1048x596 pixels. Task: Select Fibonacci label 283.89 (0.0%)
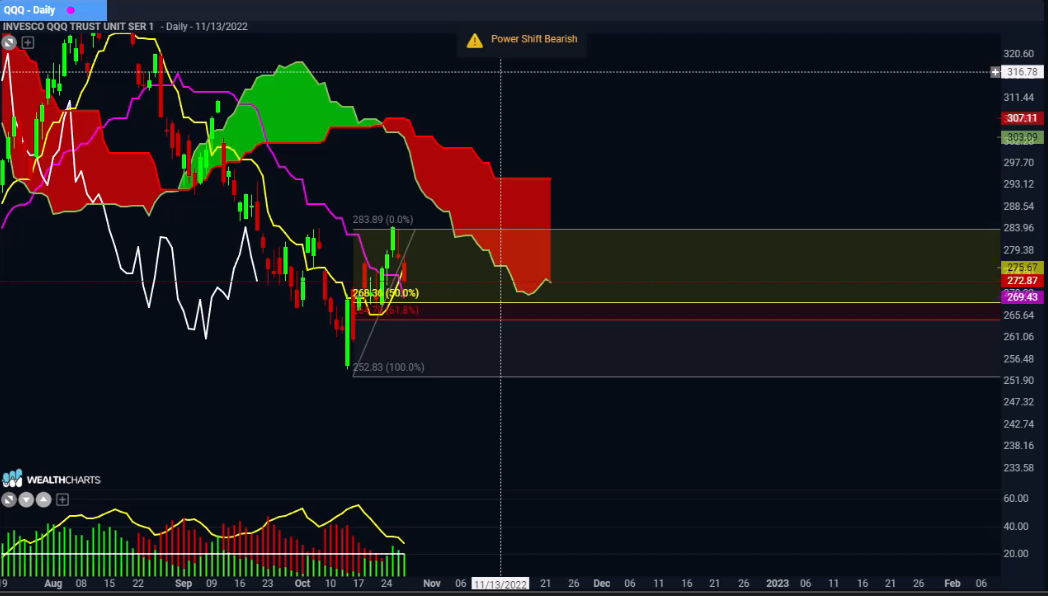(x=383, y=220)
